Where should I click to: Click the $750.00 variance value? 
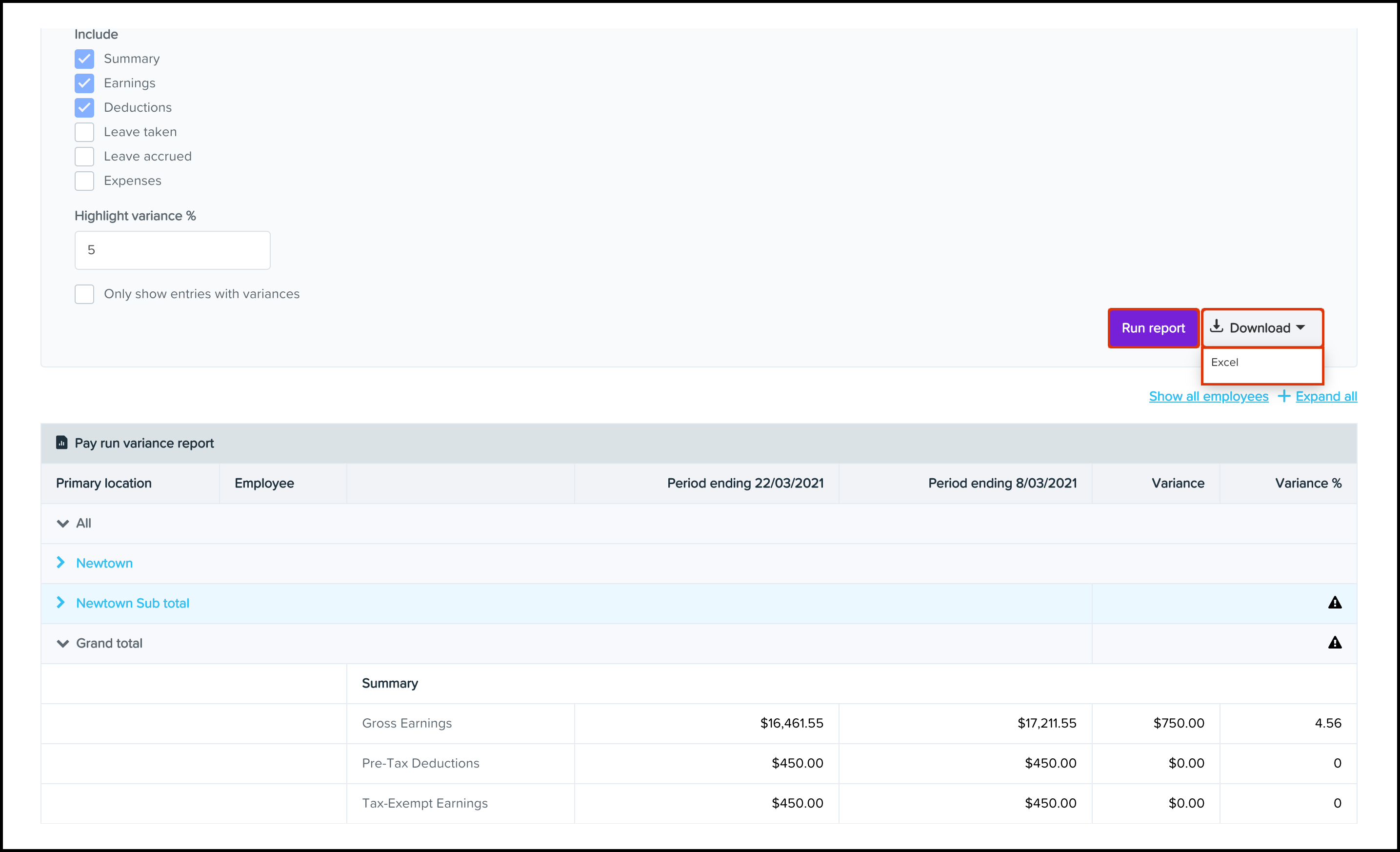pos(1179,723)
